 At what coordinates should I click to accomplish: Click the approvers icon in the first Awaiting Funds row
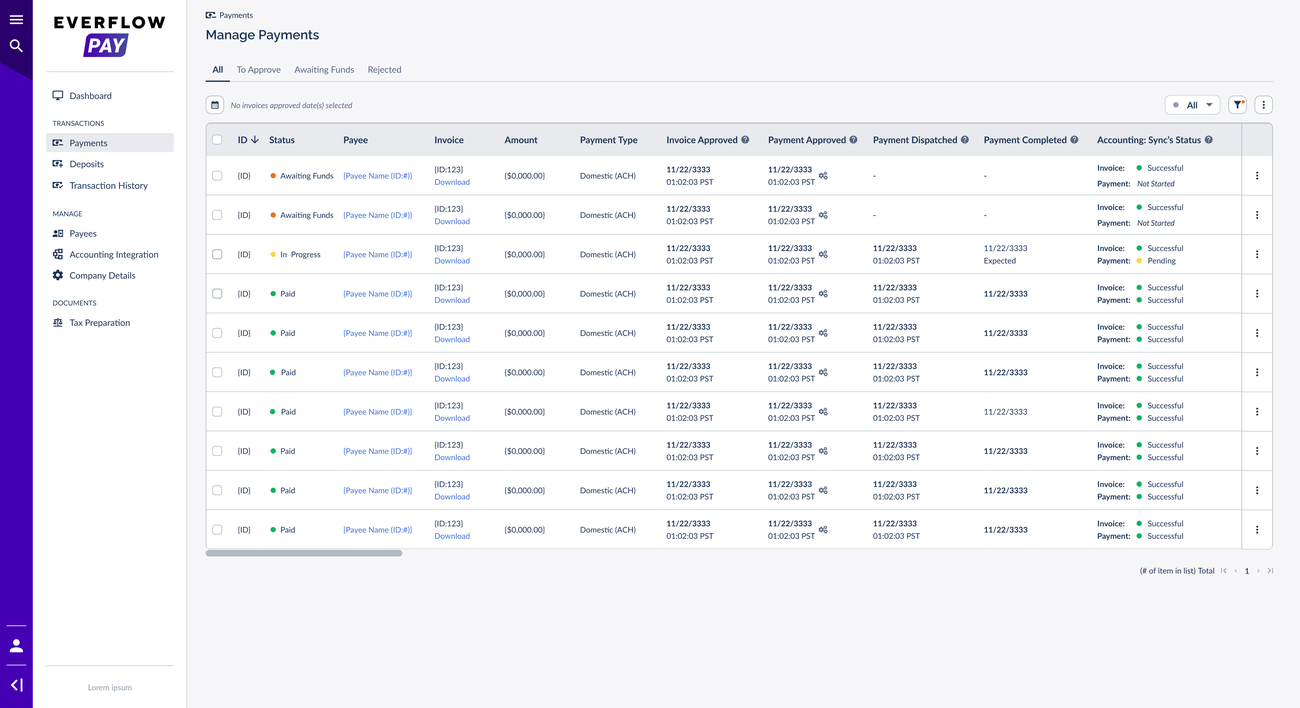click(x=823, y=176)
